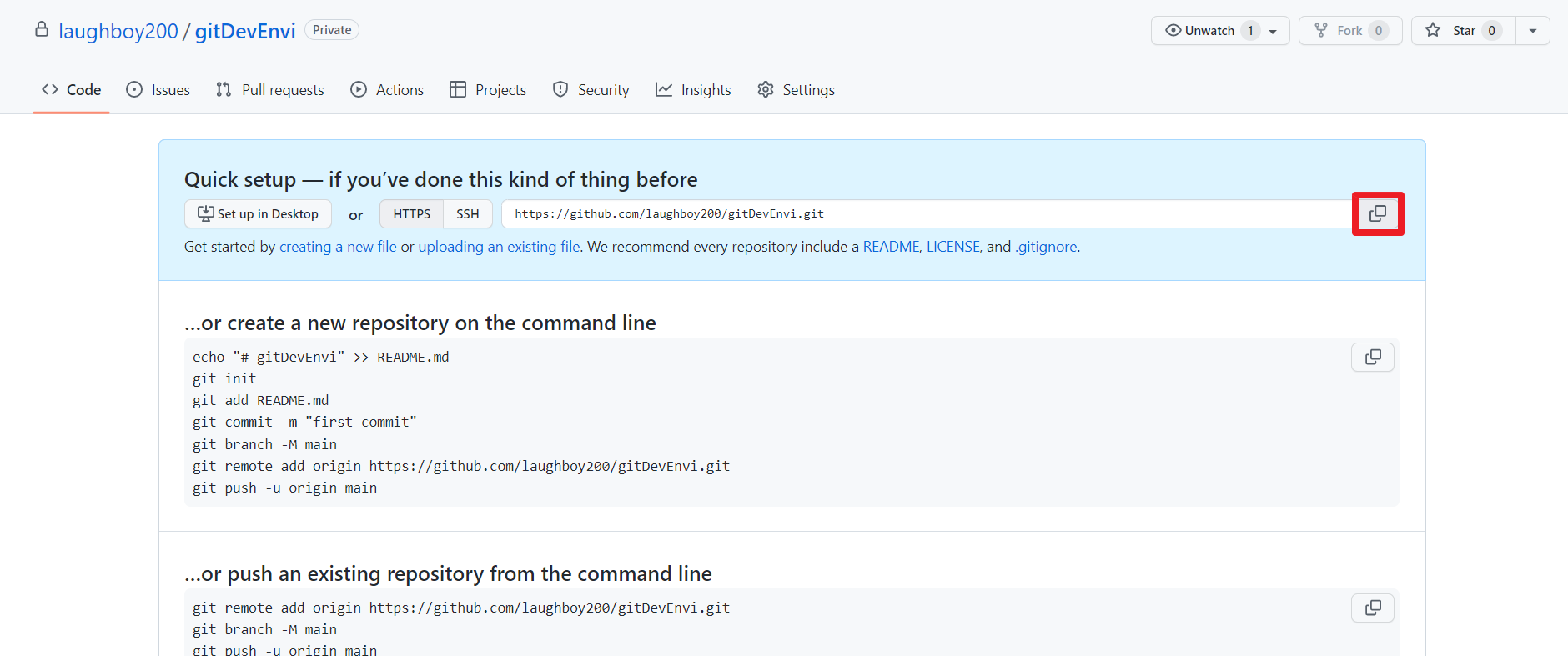
Task: Open the Insights tab
Action: pyautogui.click(x=693, y=89)
